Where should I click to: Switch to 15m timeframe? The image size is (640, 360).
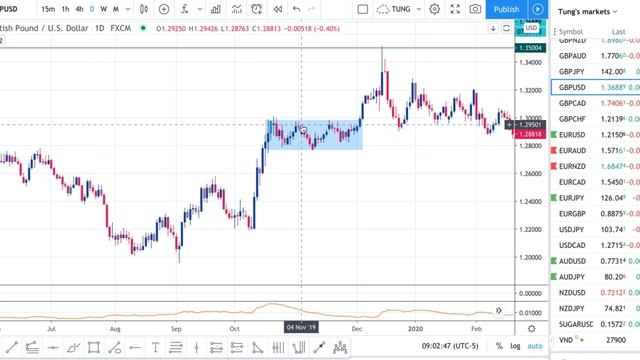point(48,9)
